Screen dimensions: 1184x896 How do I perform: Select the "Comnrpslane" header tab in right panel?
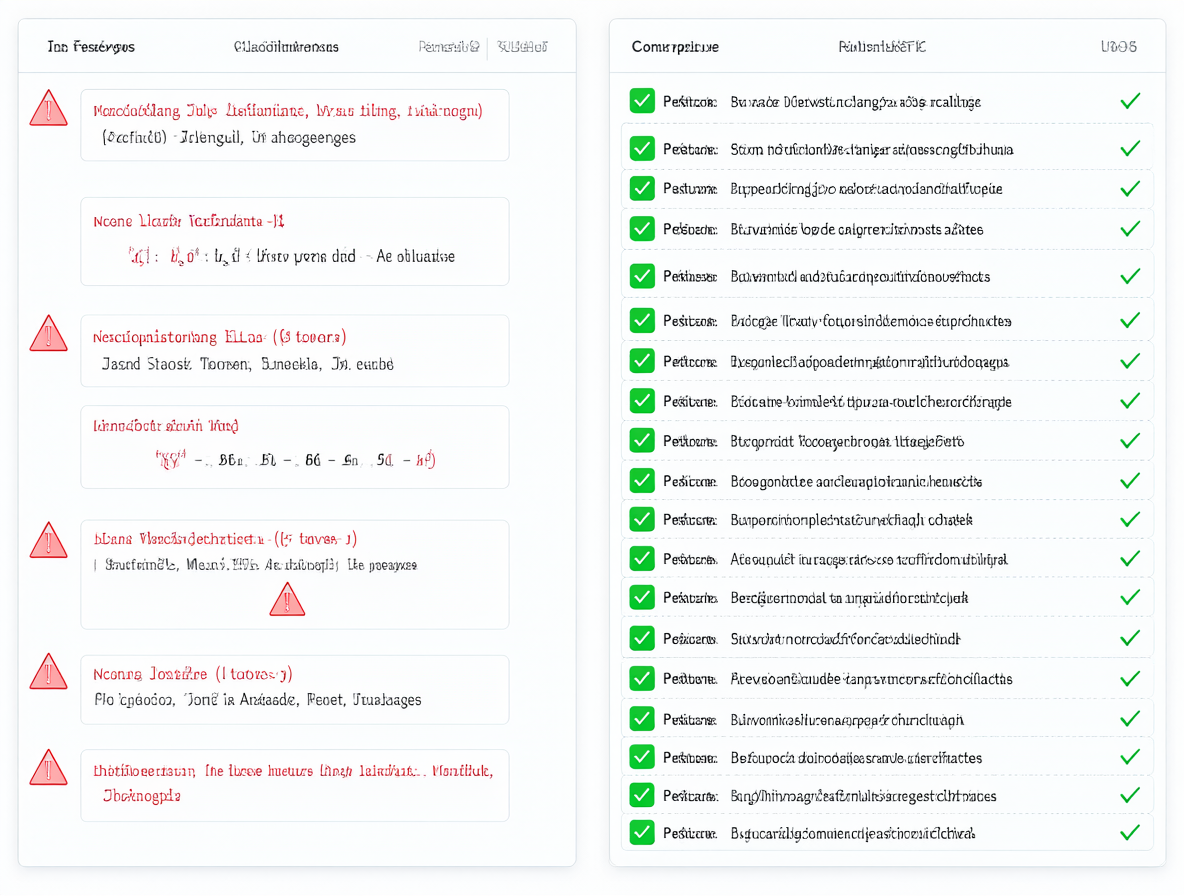(675, 47)
